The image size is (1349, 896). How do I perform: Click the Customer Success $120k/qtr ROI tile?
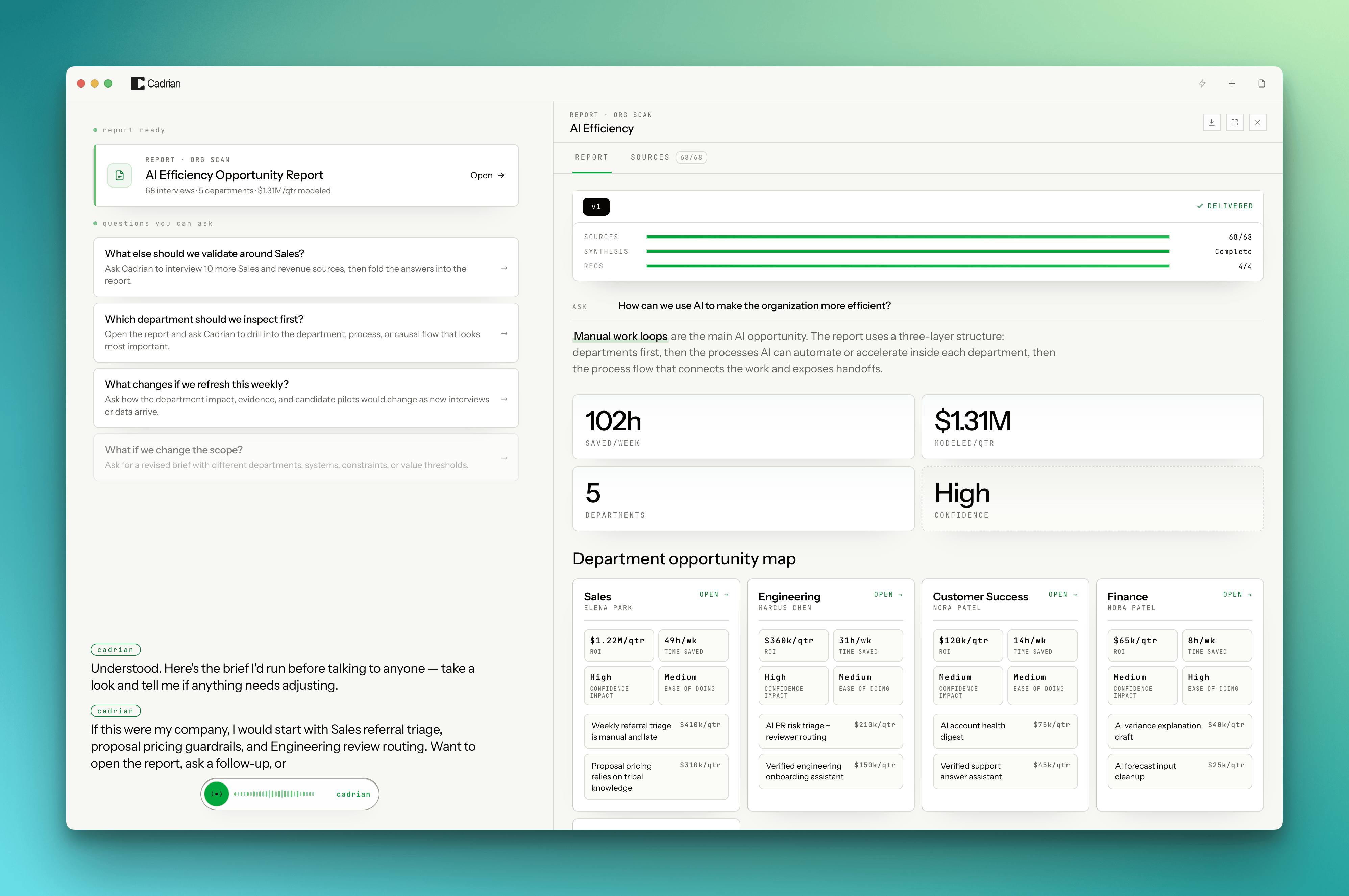point(968,645)
